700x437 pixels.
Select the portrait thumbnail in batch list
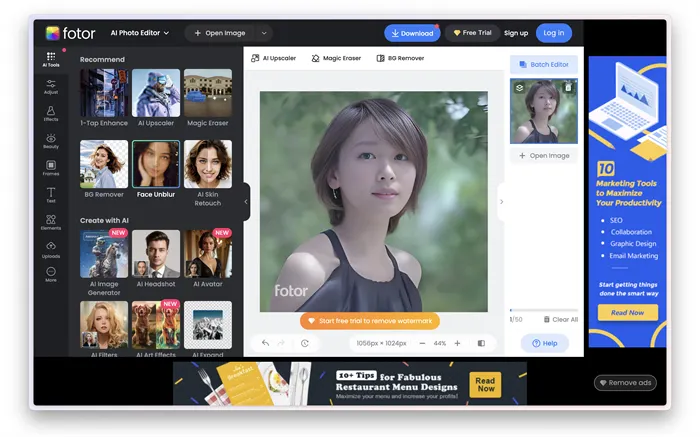tap(544, 112)
